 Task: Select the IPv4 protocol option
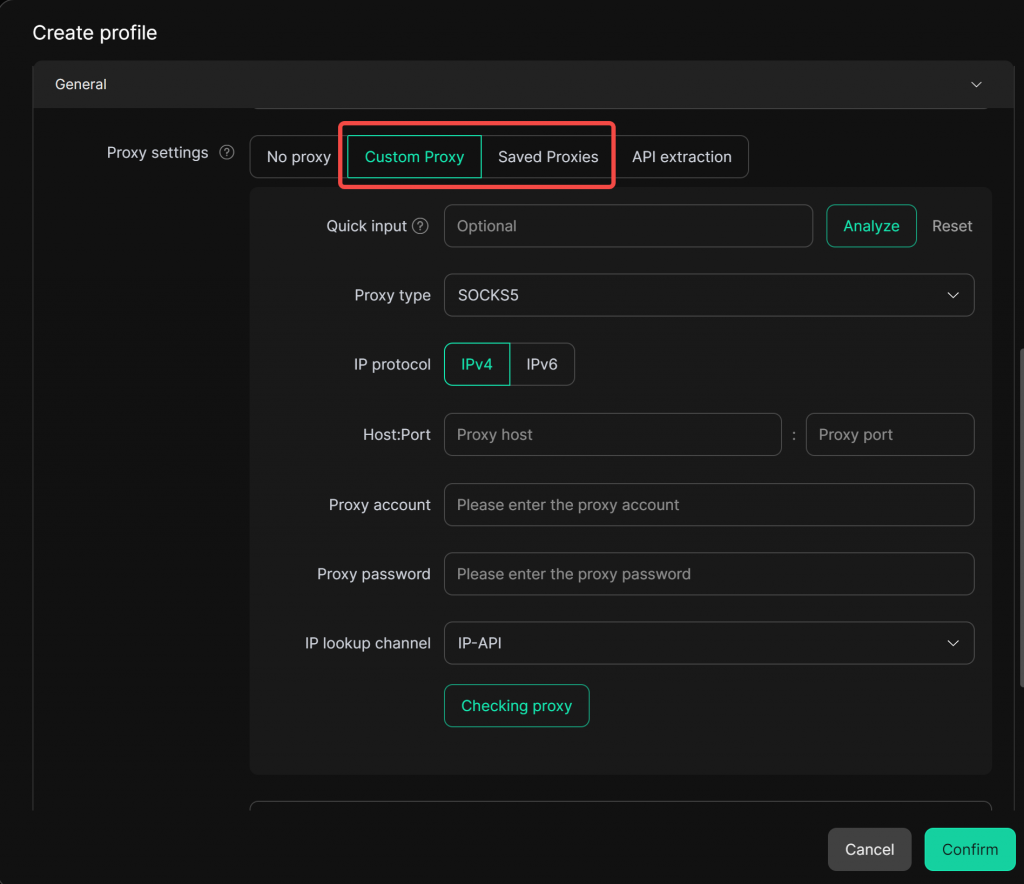[477, 365]
